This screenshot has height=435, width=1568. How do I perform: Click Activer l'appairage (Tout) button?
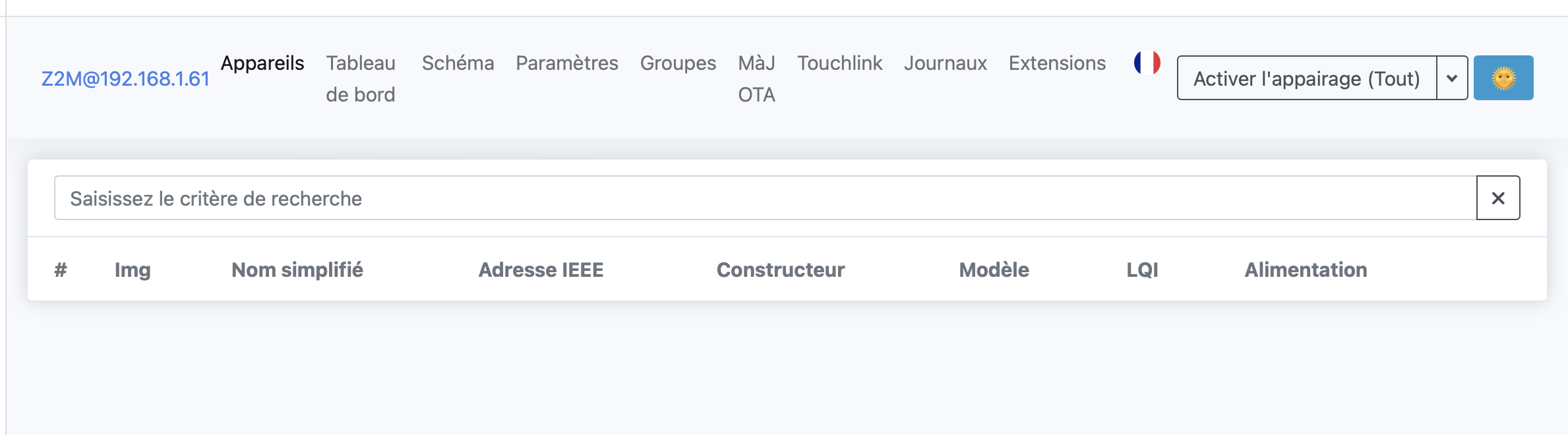[x=1307, y=78]
